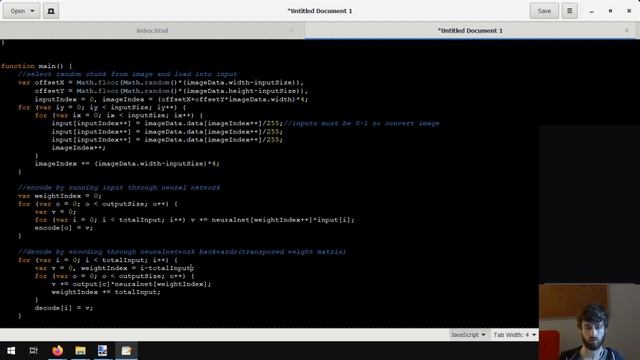Screen dimensions: 640x360
Task: Click the '//encode by running input' comment
Action: point(119,188)
